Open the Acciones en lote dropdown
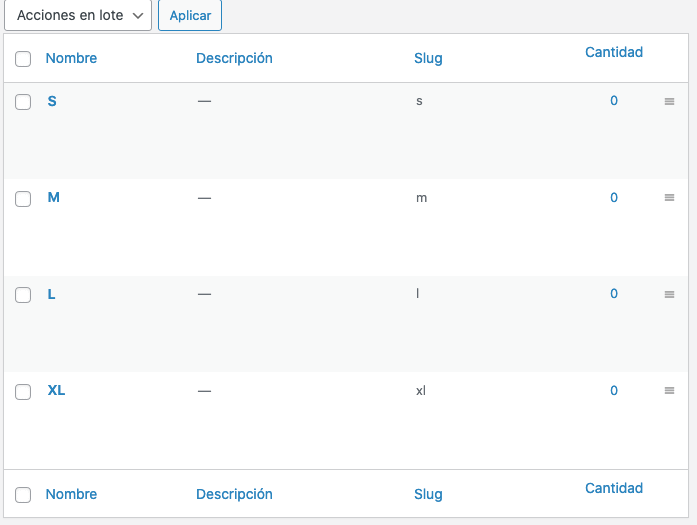The width and height of the screenshot is (697, 525). (79, 16)
